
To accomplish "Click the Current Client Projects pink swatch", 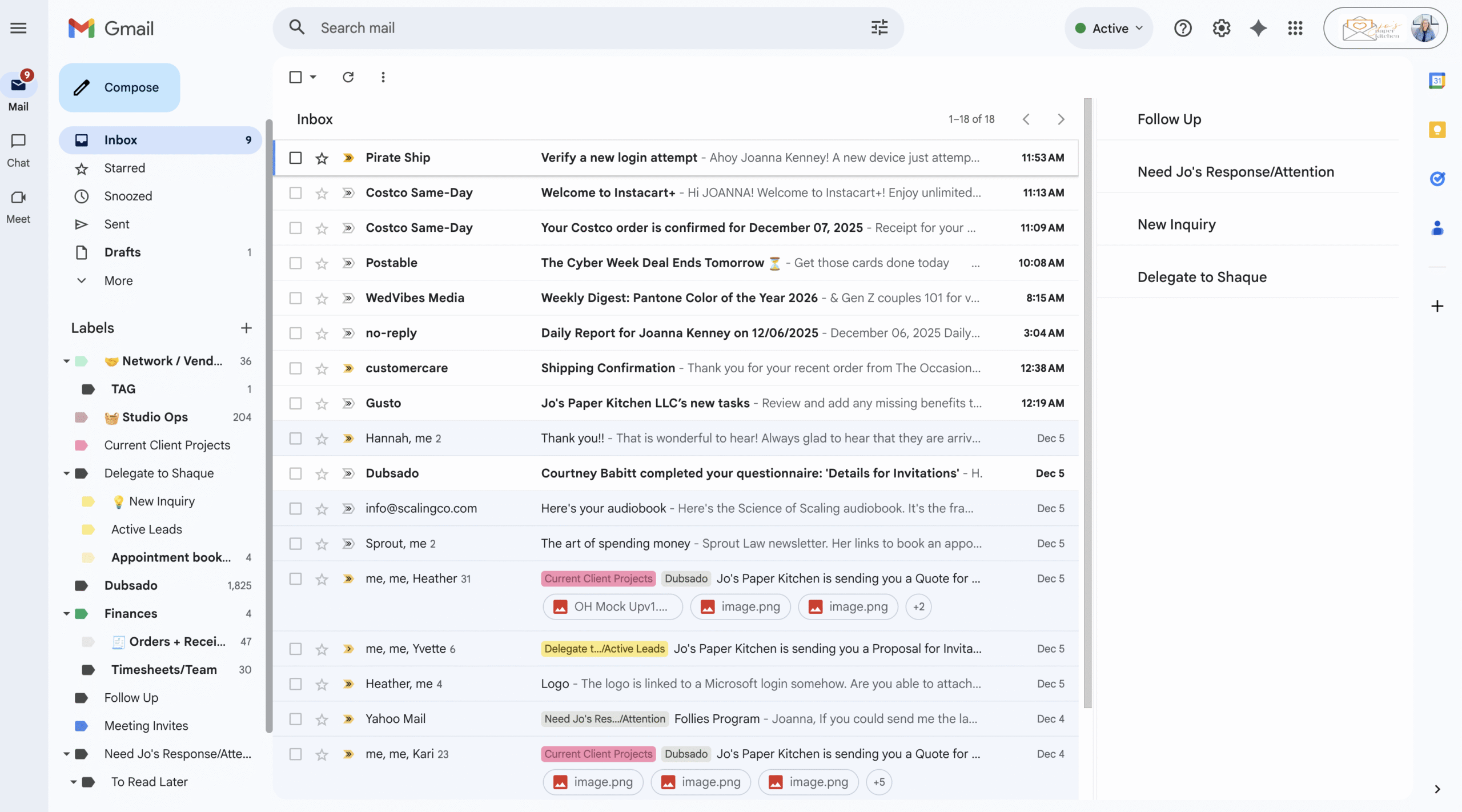I will [81, 445].
